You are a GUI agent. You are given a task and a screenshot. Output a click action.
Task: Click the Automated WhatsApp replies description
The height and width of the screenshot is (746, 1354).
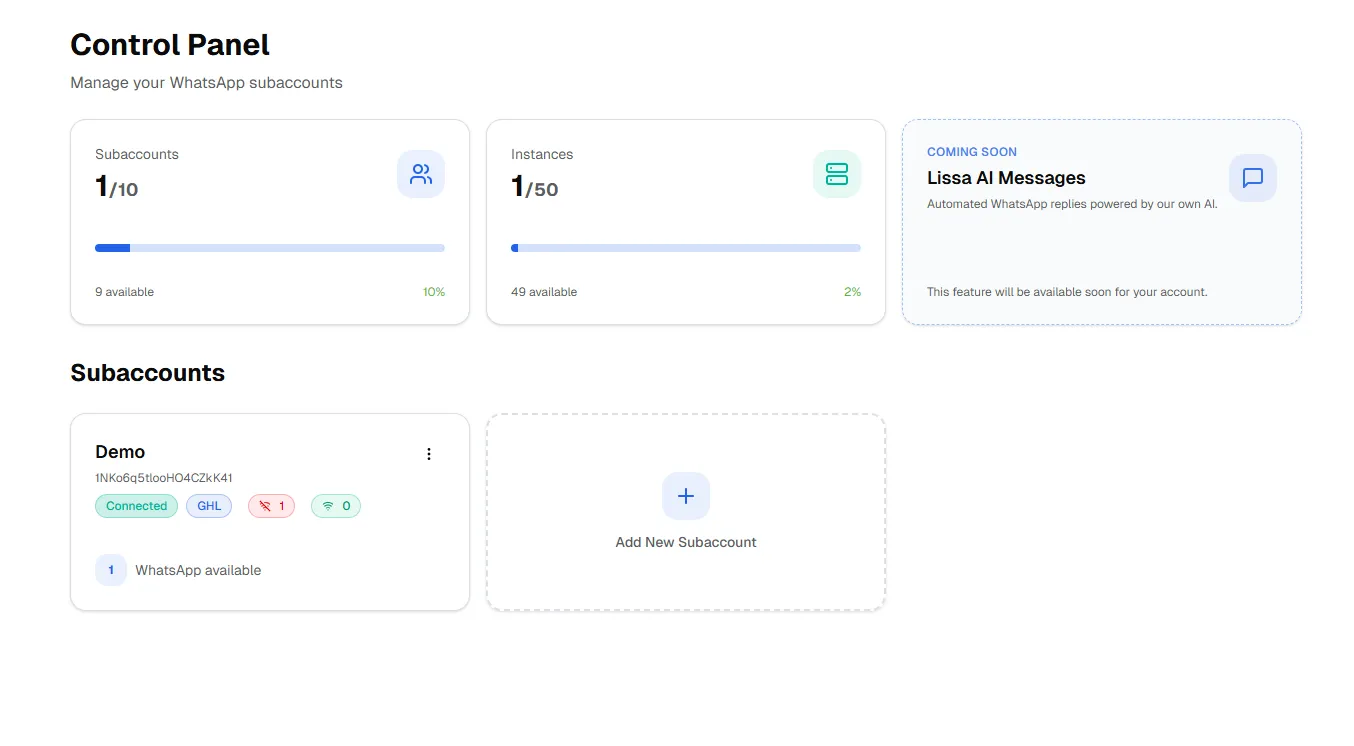[x=1072, y=204]
